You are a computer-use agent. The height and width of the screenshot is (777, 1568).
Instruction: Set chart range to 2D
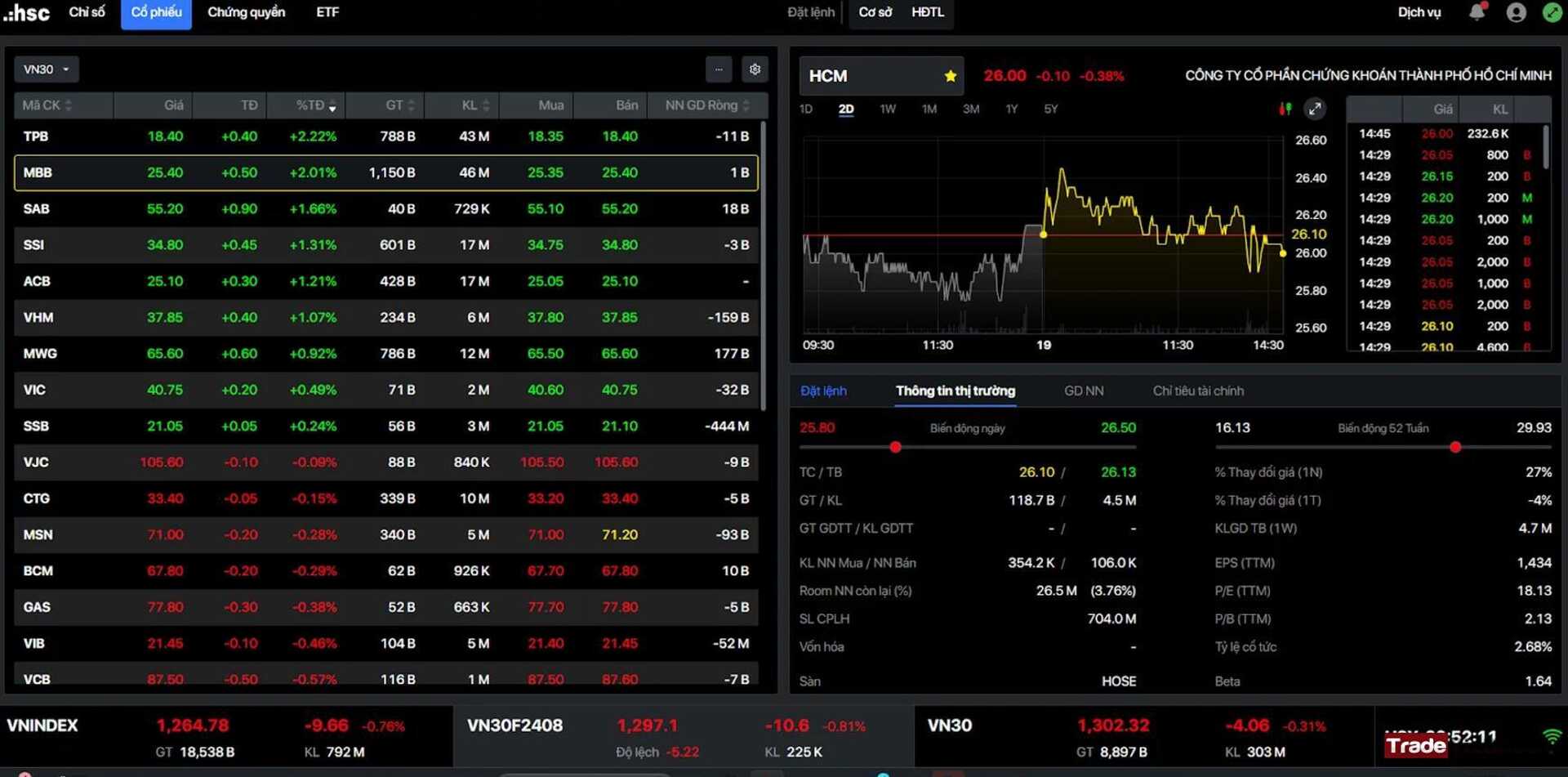846,109
